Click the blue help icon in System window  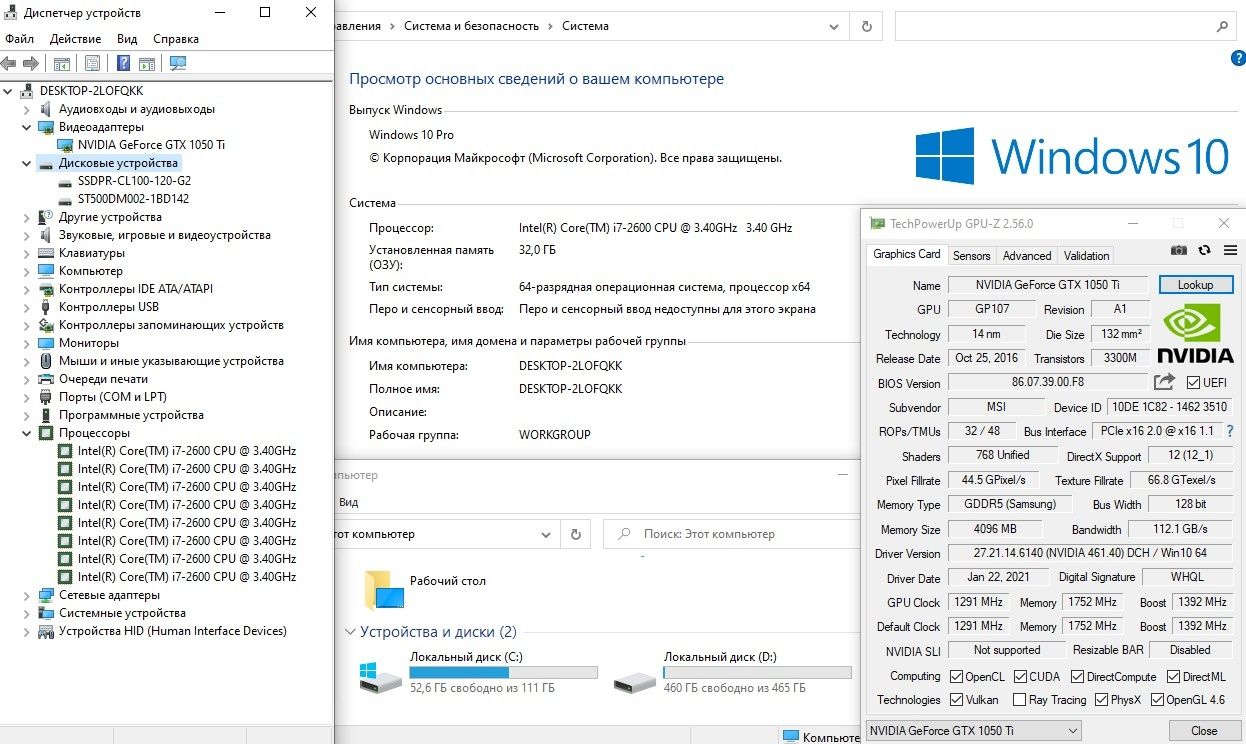pos(1238,59)
